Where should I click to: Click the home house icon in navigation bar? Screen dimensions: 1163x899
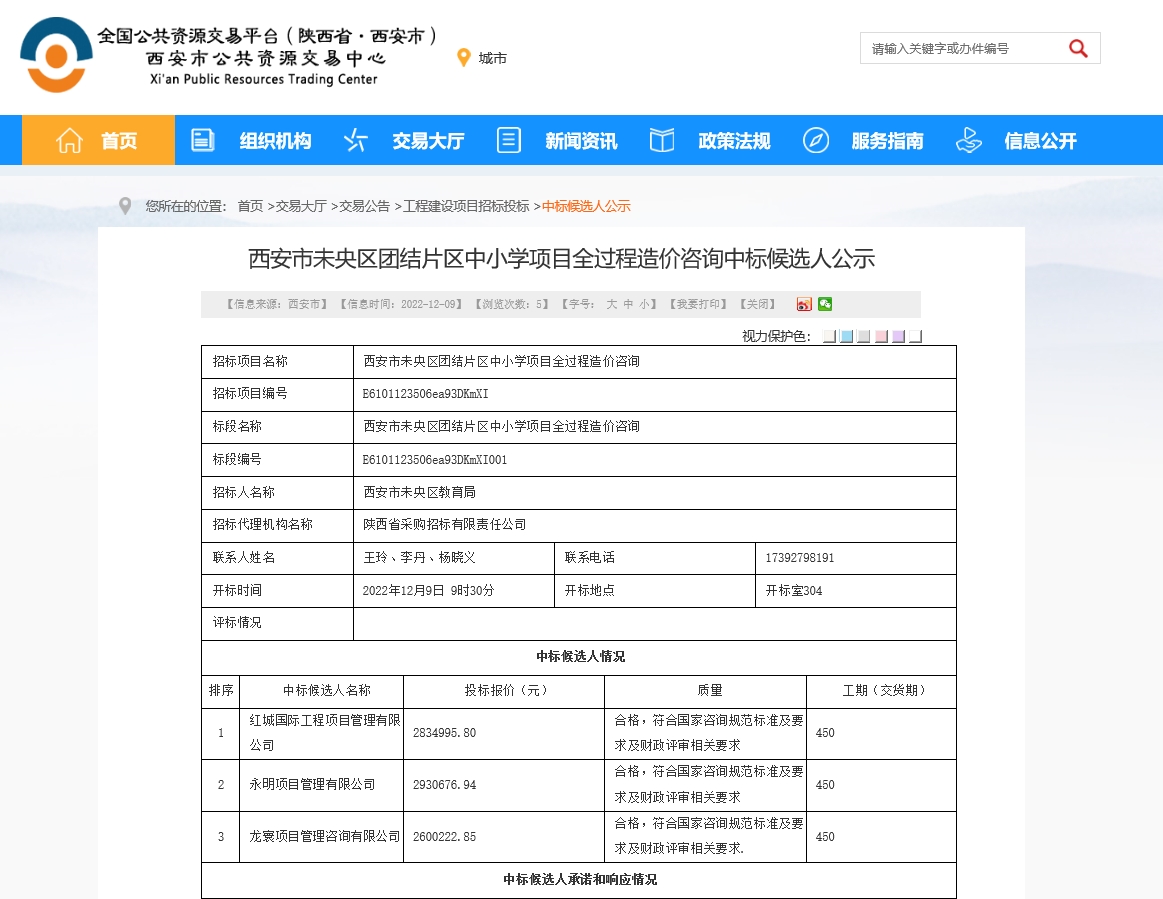pos(69,140)
